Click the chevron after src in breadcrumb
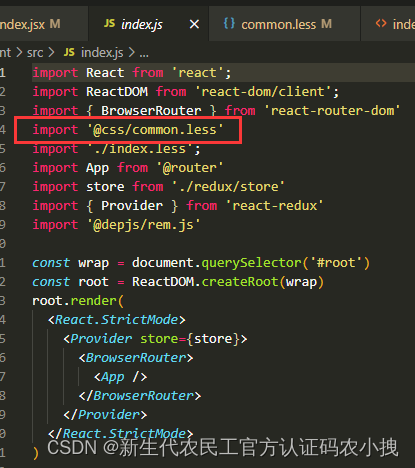 (51, 53)
